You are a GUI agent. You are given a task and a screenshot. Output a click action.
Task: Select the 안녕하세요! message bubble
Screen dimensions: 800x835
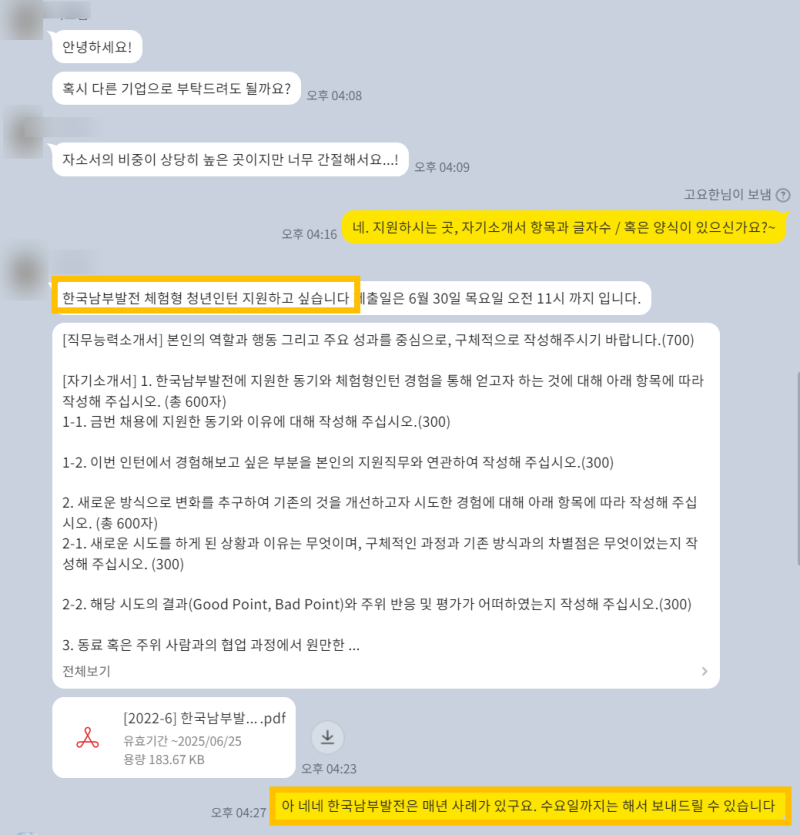tap(97, 47)
